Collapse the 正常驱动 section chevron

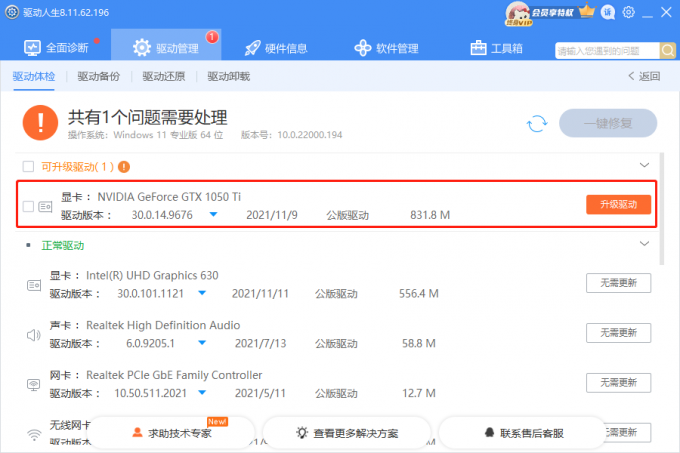pos(644,244)
